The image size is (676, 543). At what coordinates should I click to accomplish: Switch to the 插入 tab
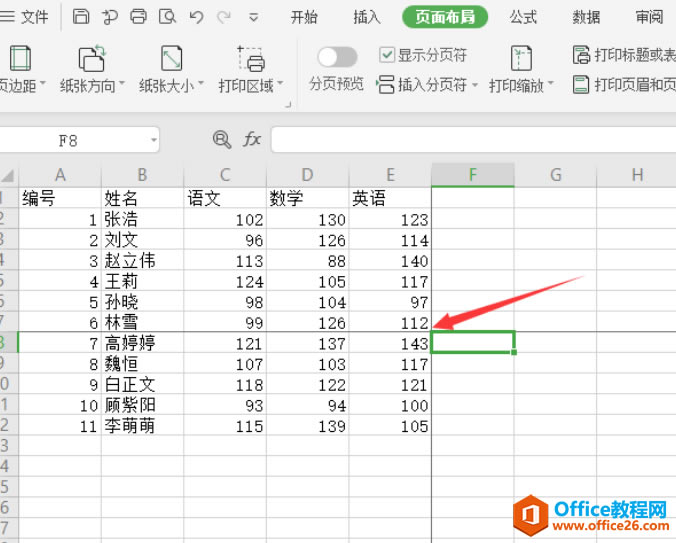[367, 17]
